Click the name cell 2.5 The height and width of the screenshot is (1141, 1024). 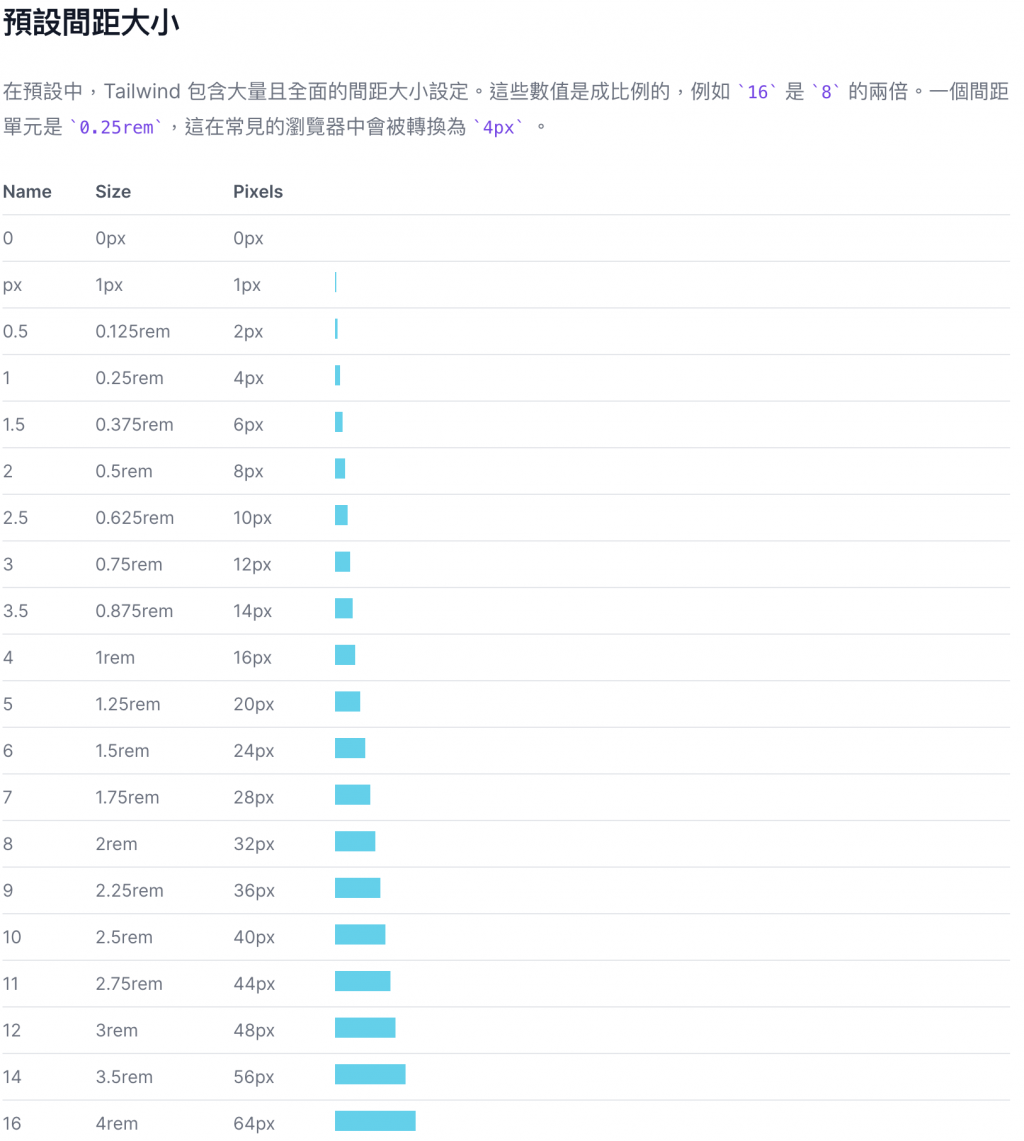pyautogui.click(x=15, y=518)
